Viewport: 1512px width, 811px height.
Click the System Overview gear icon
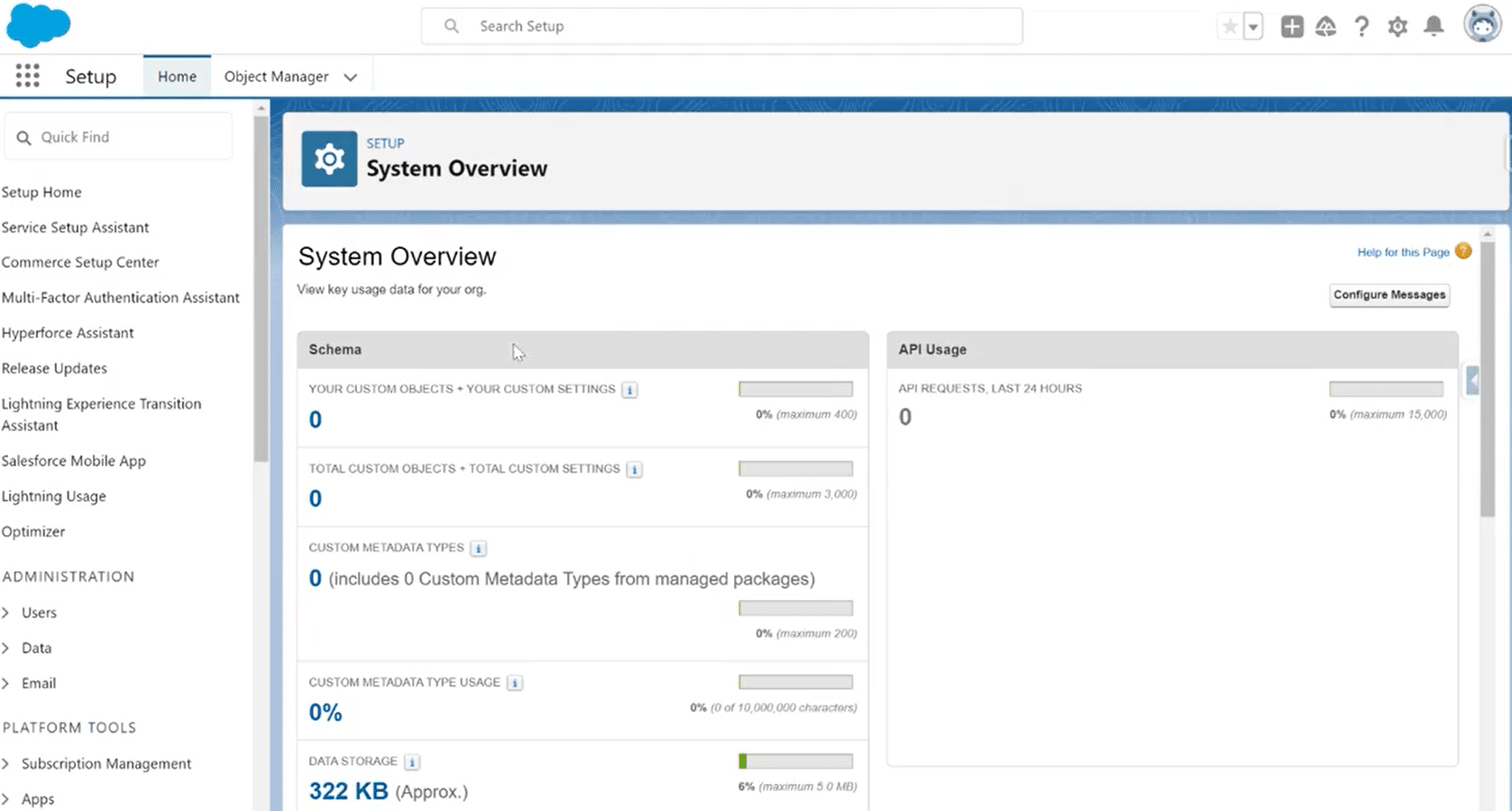click(x=329, y=159)
